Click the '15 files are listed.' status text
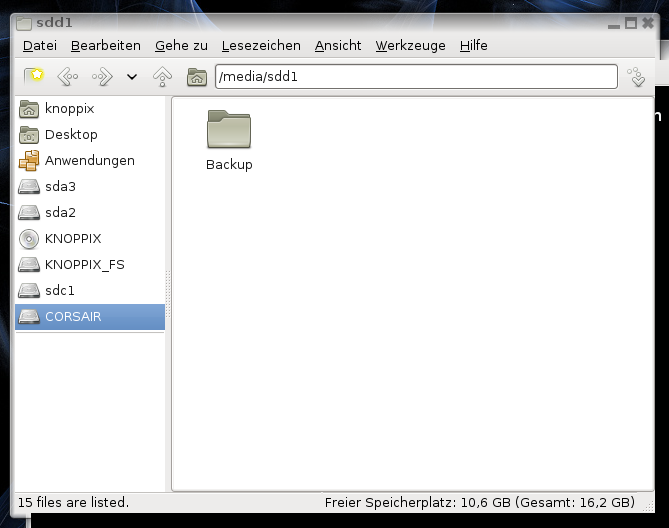This screenshot has width=669, height=528. 73,502
